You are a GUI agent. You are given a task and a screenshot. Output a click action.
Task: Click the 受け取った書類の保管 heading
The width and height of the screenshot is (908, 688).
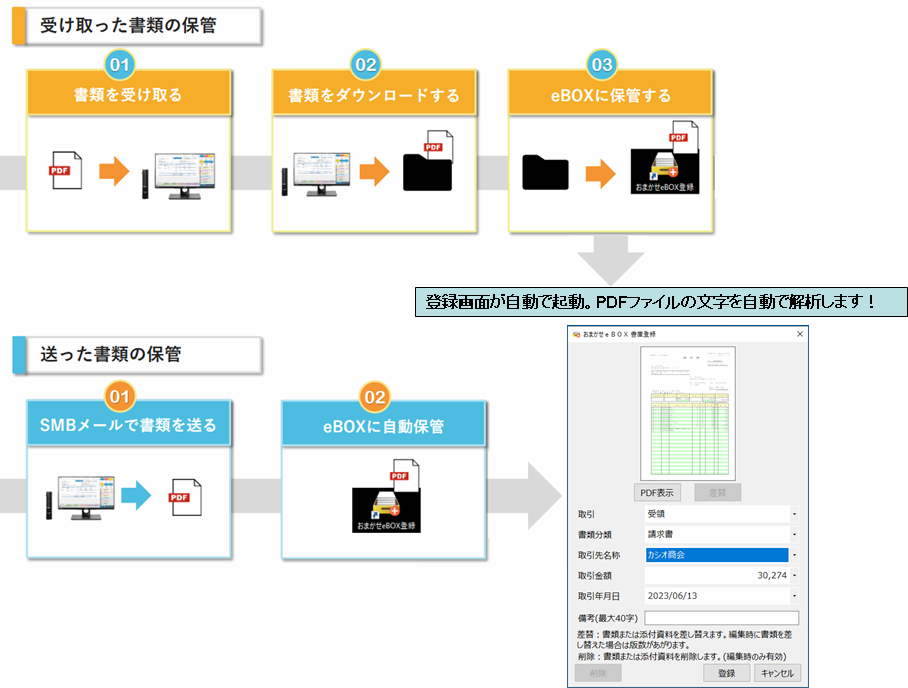tap(128, 25)
